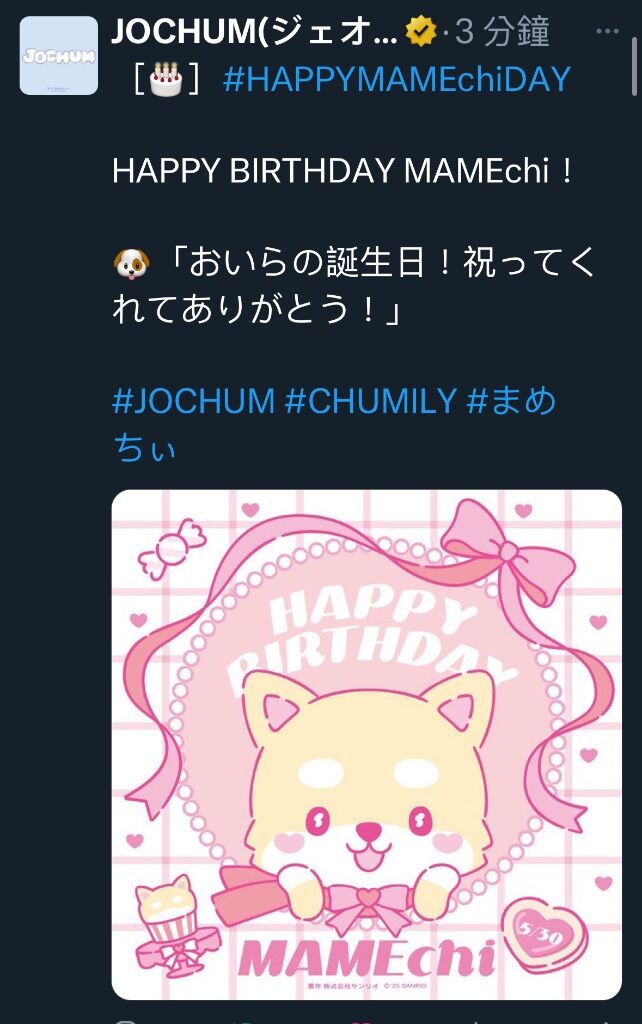Open the JOCHUM profile avatar
The width and height of the screenshot is (642, 1024).
(59, 56)
